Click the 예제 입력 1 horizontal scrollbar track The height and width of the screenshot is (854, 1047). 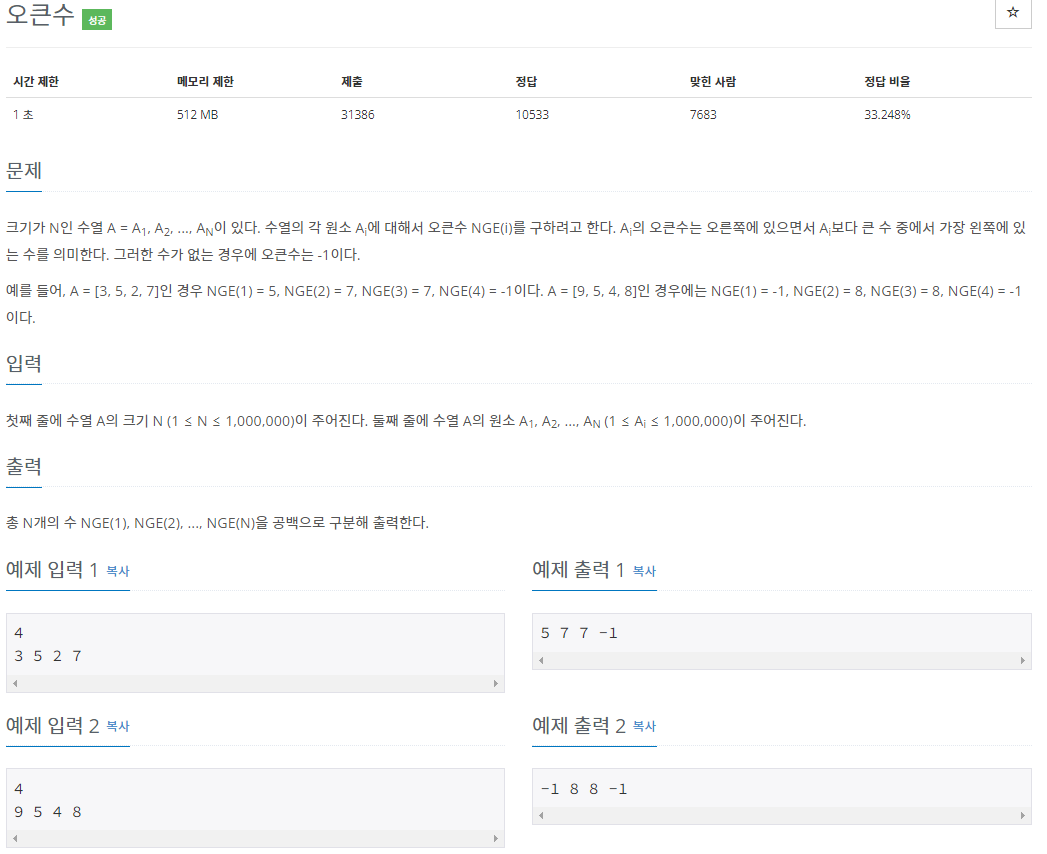[x=255, y=683]
